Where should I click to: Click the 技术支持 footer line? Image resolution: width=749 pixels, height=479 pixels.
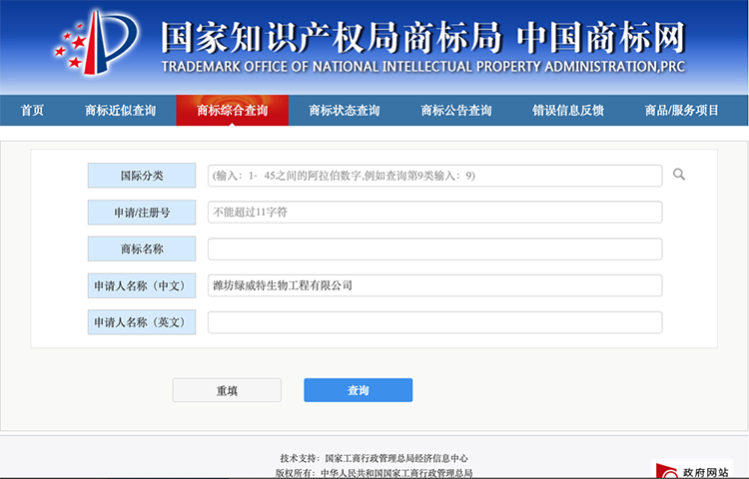(374, 458)
